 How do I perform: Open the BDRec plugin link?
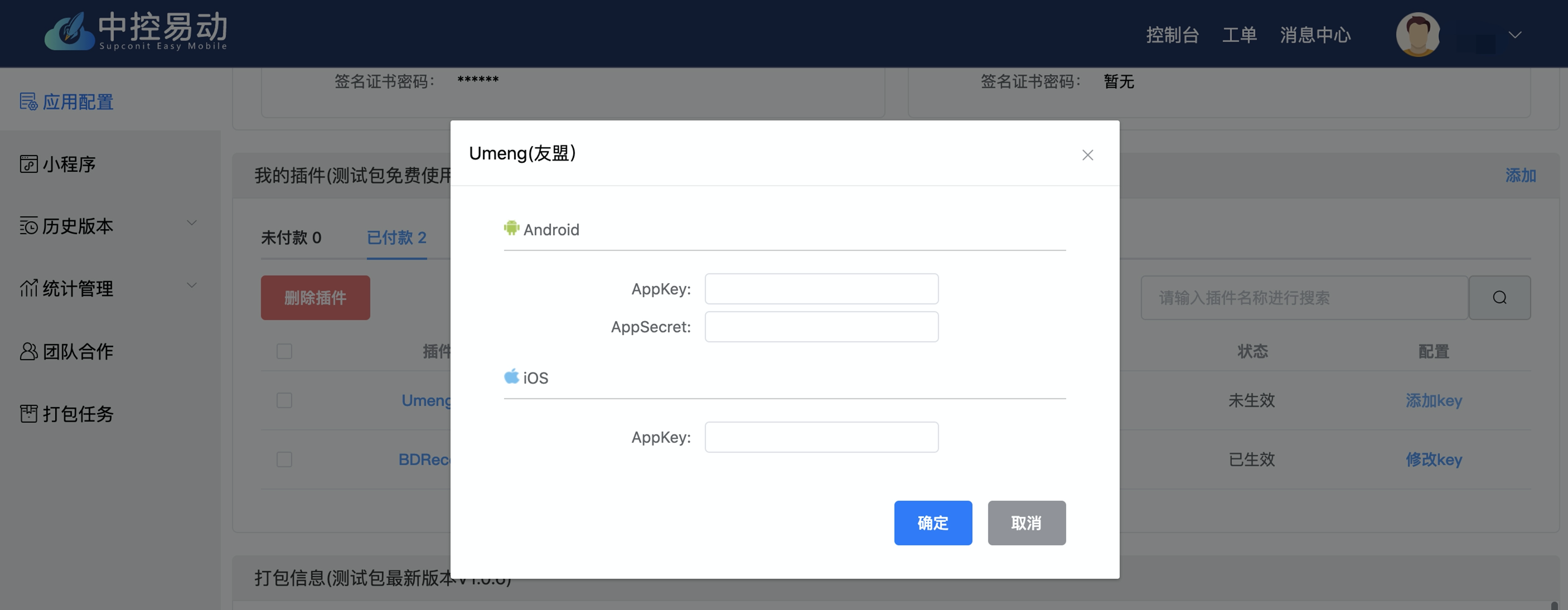(424, 459)
